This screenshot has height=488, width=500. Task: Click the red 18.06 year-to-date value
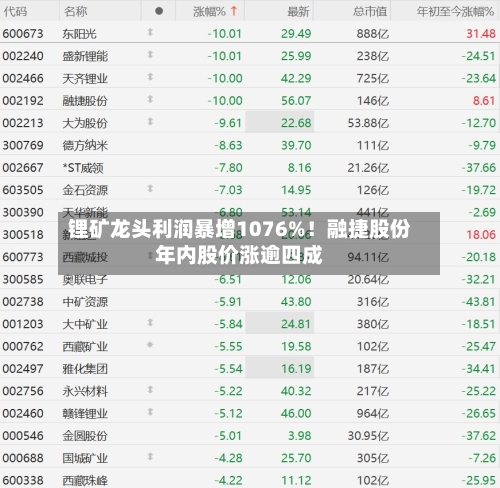pos(481,235)
